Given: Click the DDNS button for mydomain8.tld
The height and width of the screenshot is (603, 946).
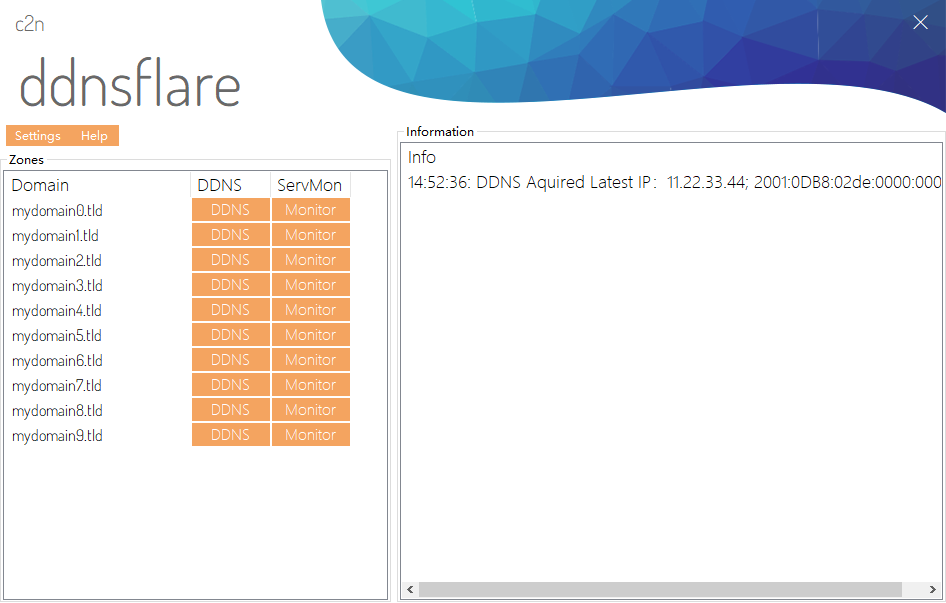Looking at the screenshot, I should 230,410.
